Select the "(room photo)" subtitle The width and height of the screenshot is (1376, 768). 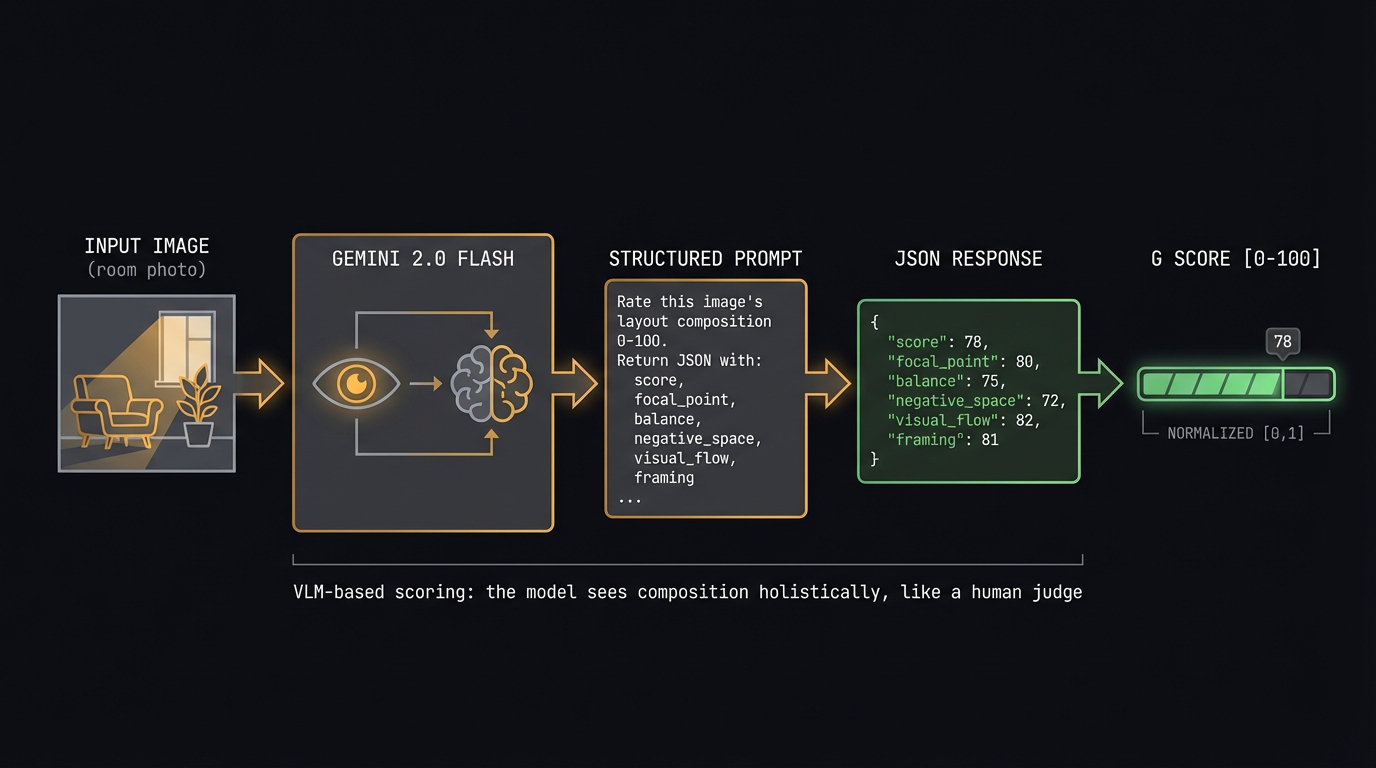pos(147,270)
